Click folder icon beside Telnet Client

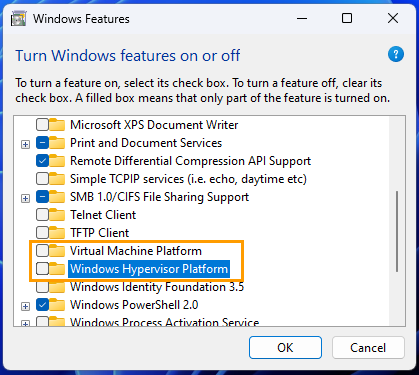pyautogui.click(x=57, y=215)
